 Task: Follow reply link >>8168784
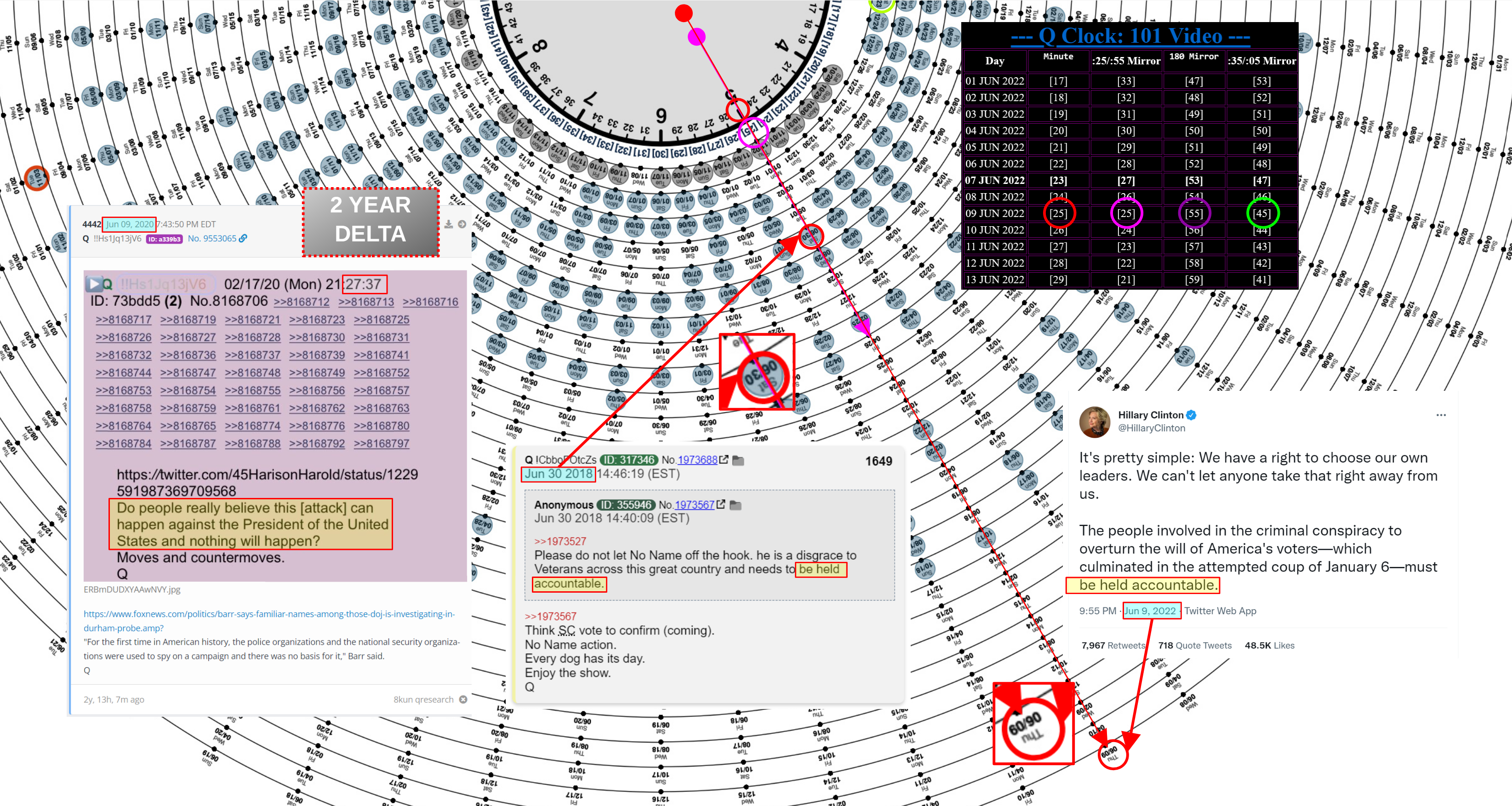[124, 443]
